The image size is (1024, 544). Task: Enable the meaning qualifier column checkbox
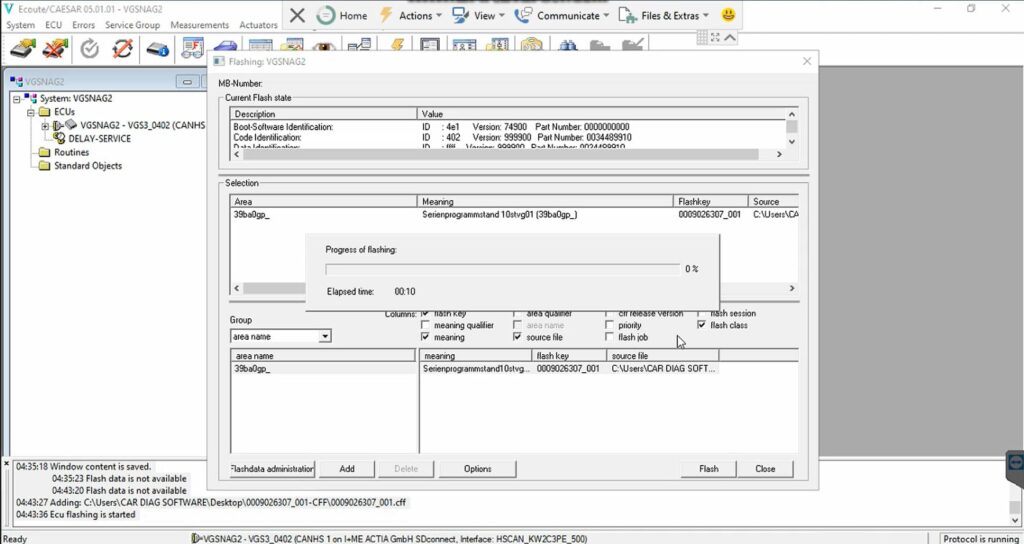point(427,326)
